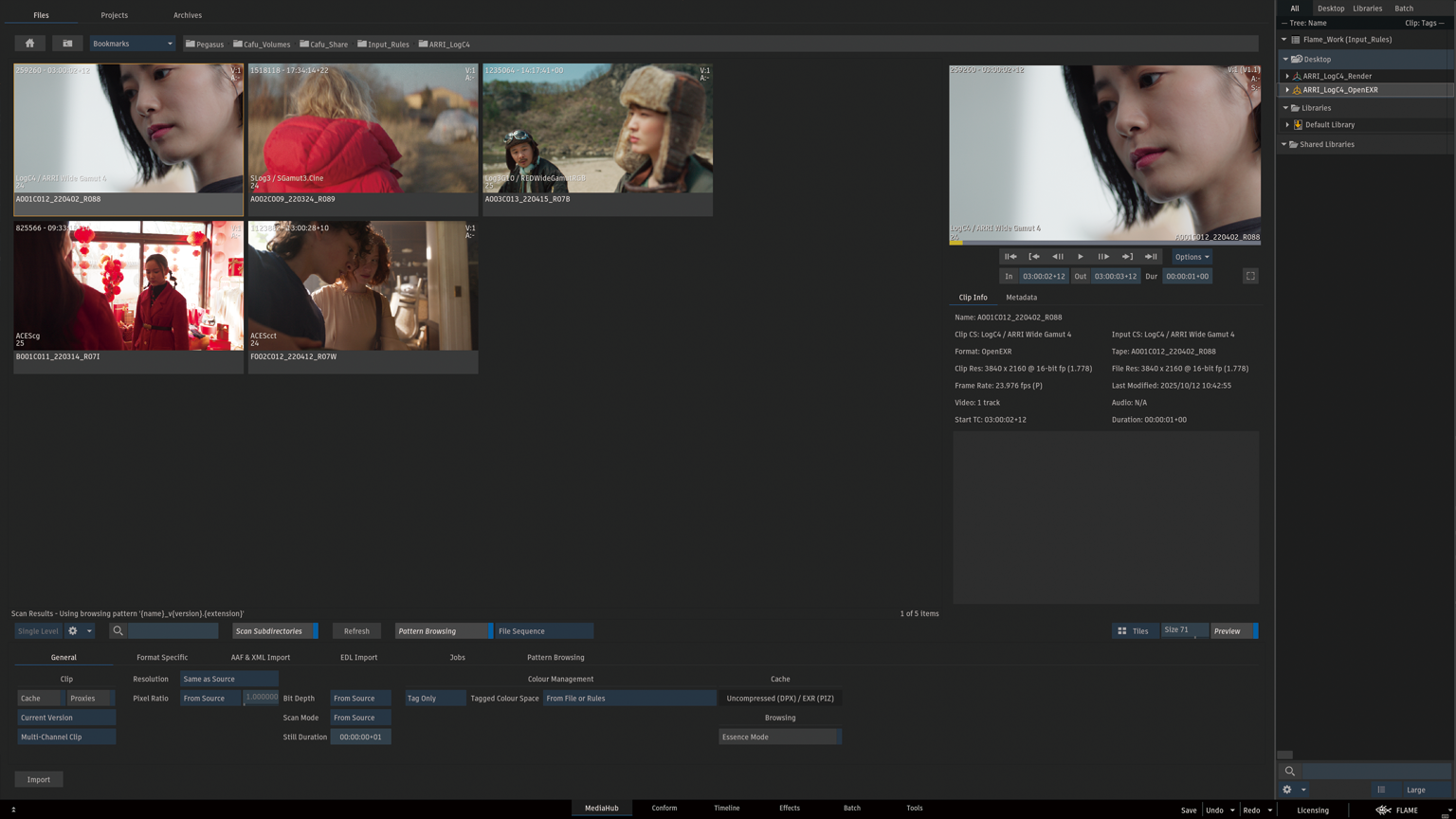Open the Bookmarks dropdown
The width and height of the screenshot is (1456, 819).
pyautogui.click(x=132, y=44)
